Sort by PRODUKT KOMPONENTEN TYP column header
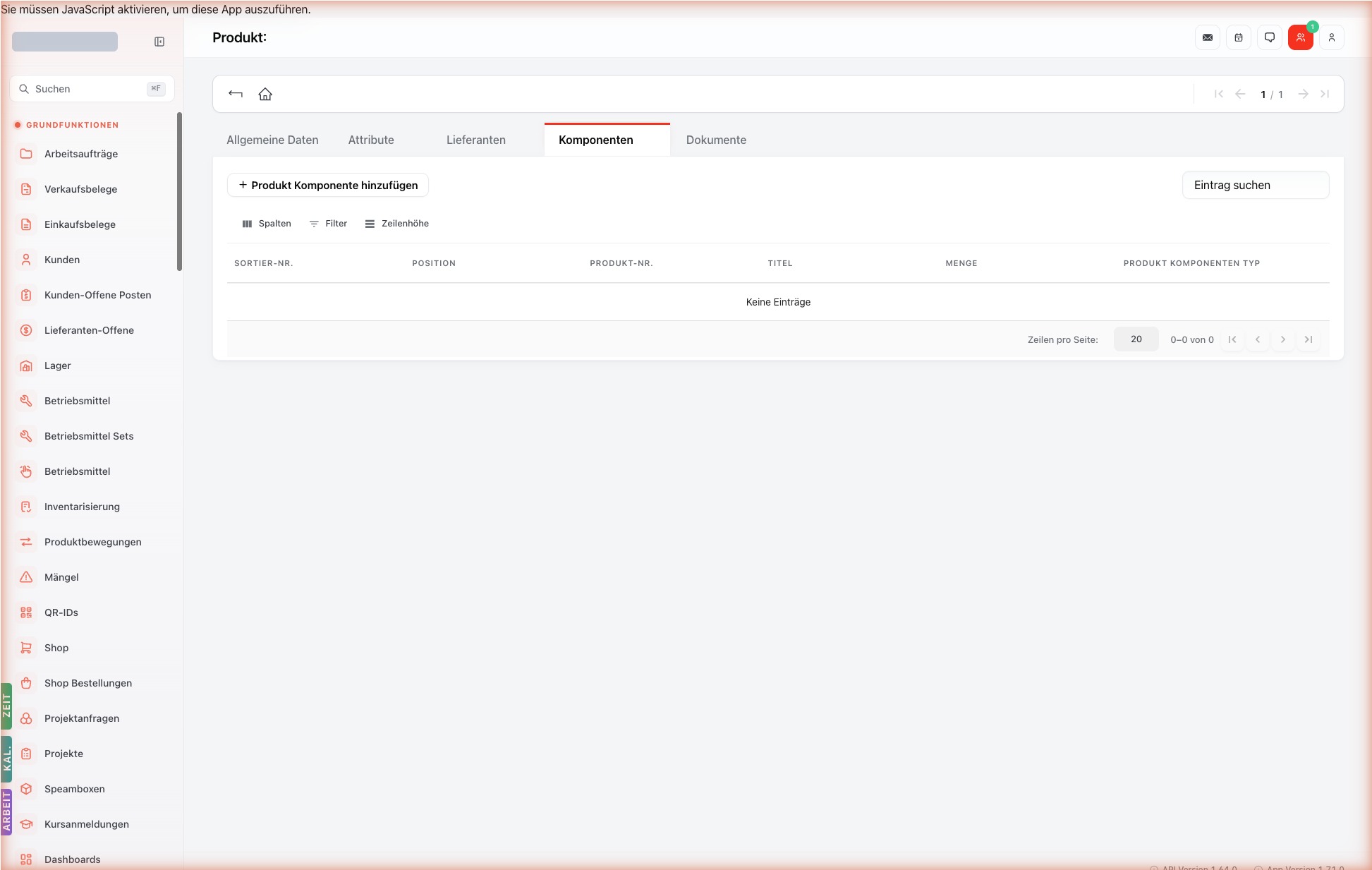Screen dimensions: 1372x870 point(1191,263)
